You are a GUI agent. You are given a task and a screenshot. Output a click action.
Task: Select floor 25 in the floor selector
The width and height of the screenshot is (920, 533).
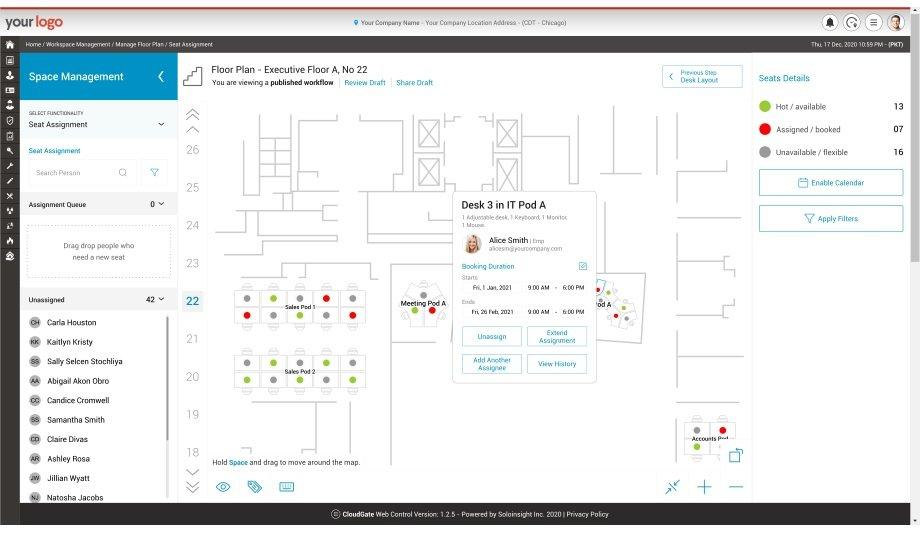click(192, 187)
